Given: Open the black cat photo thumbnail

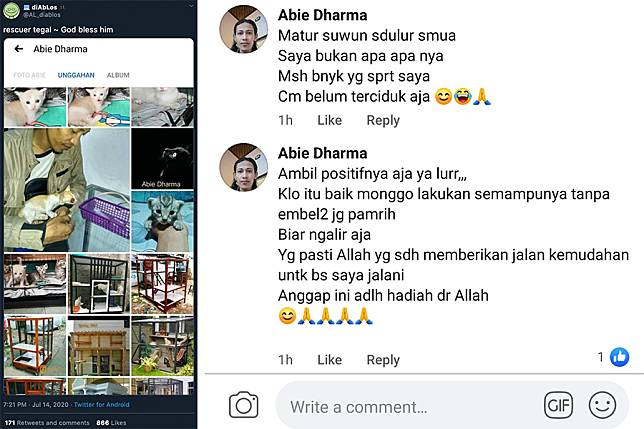Looking at the screenshot, I should coord(163,159).
